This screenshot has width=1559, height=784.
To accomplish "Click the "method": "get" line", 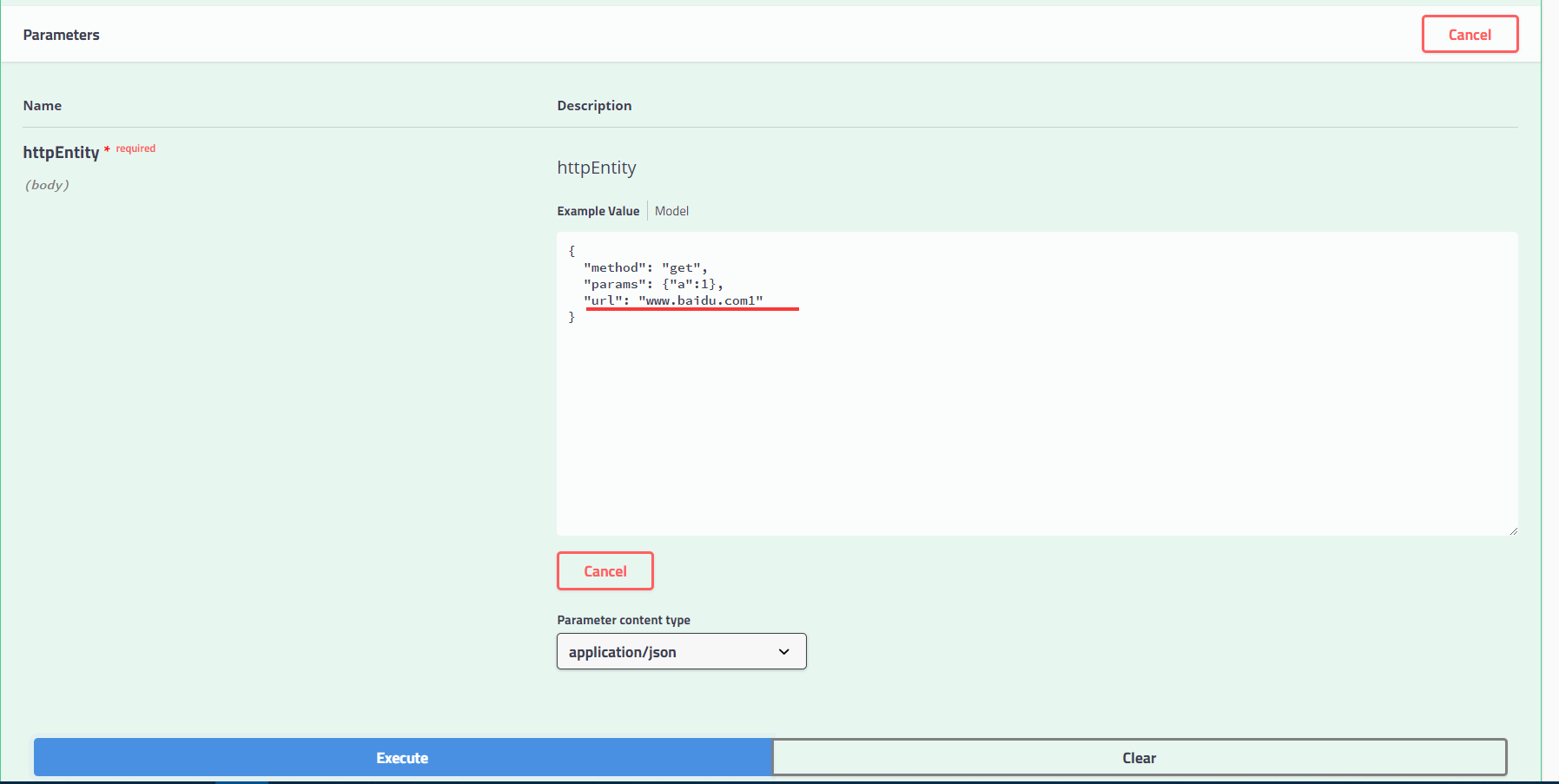I will point(645,267).
